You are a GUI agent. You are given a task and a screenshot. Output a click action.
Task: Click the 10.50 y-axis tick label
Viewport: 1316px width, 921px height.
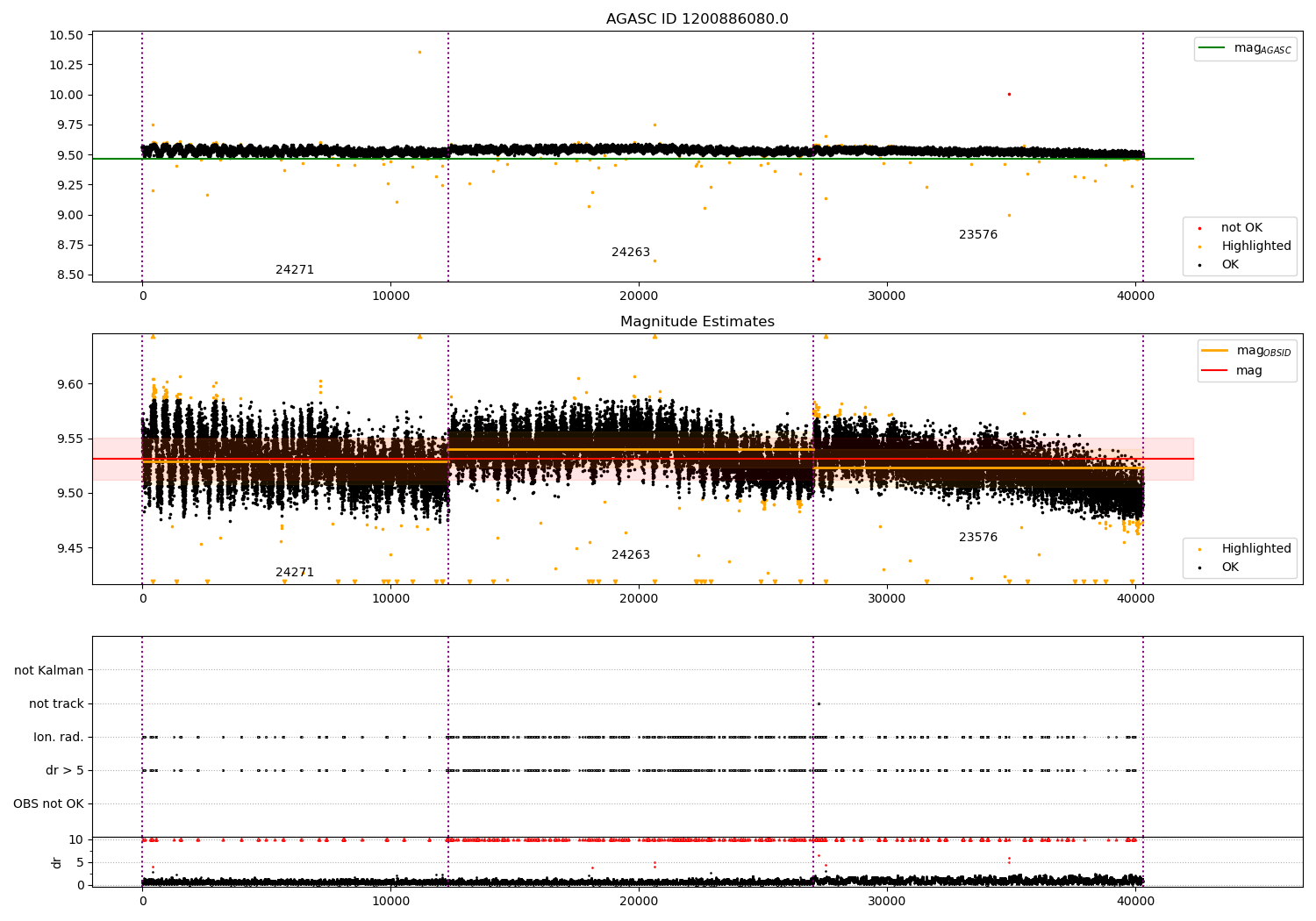[66, 35]
